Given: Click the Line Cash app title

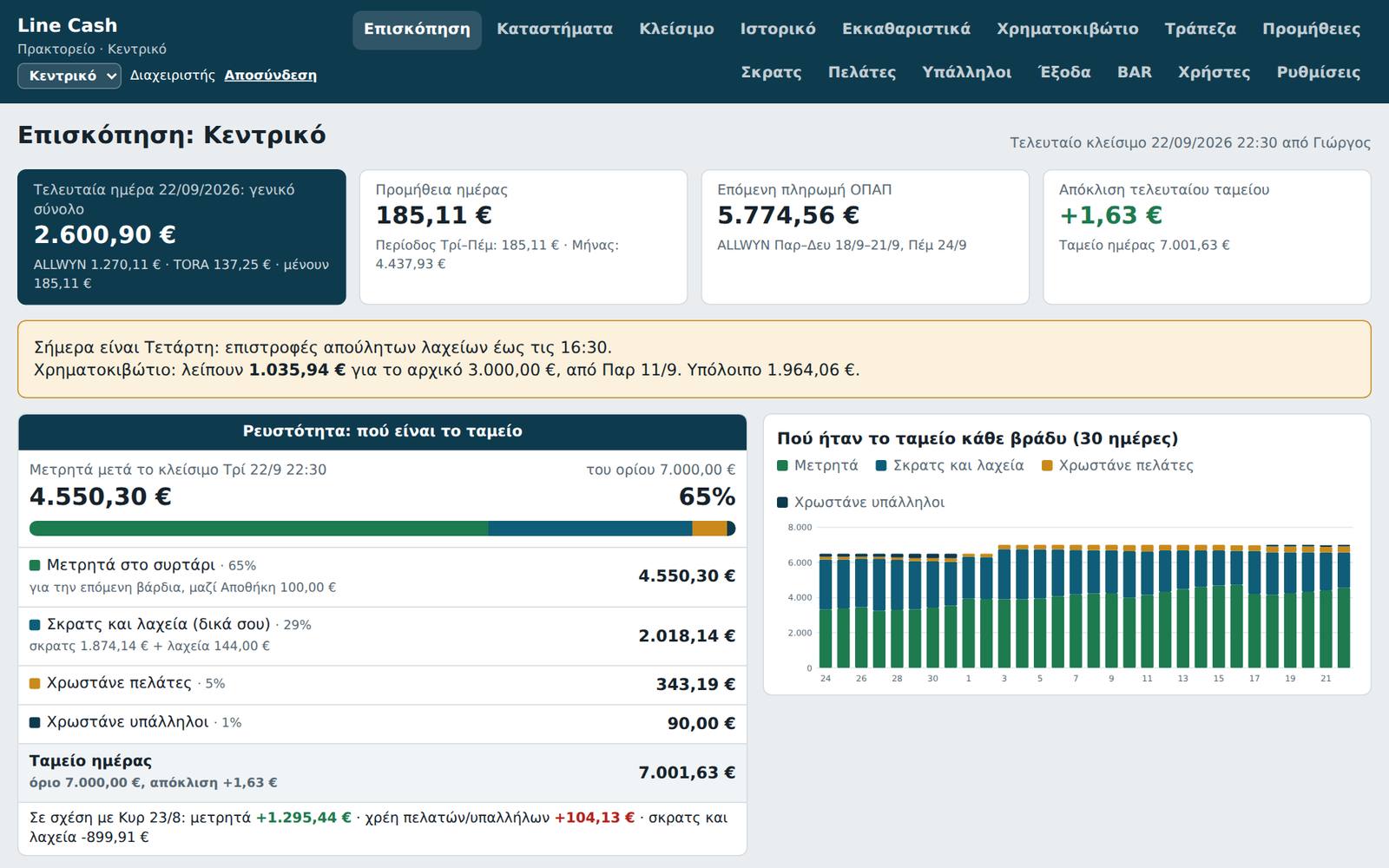Looking at the screenshot, I should (67, 26).
